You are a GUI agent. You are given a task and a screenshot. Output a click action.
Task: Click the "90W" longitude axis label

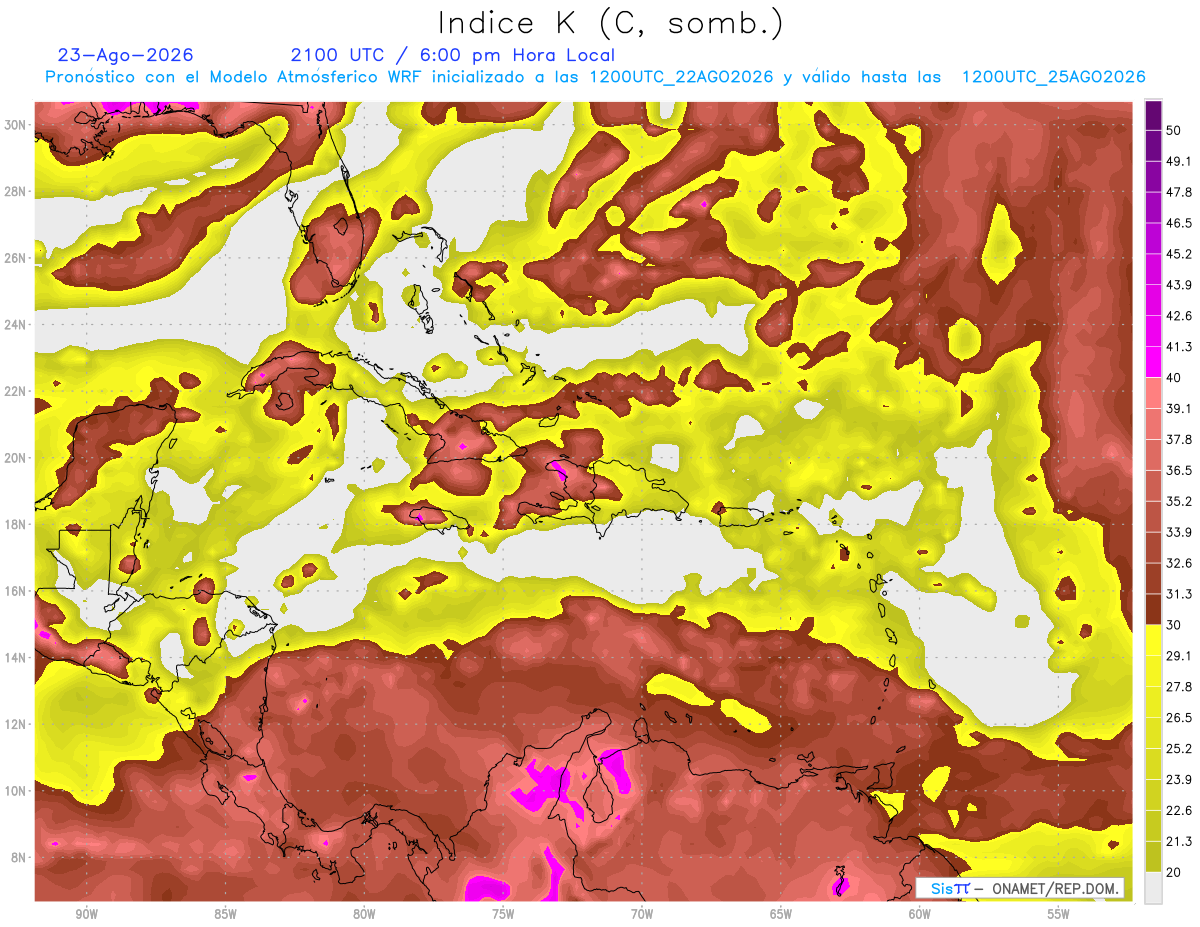[86, 914]
